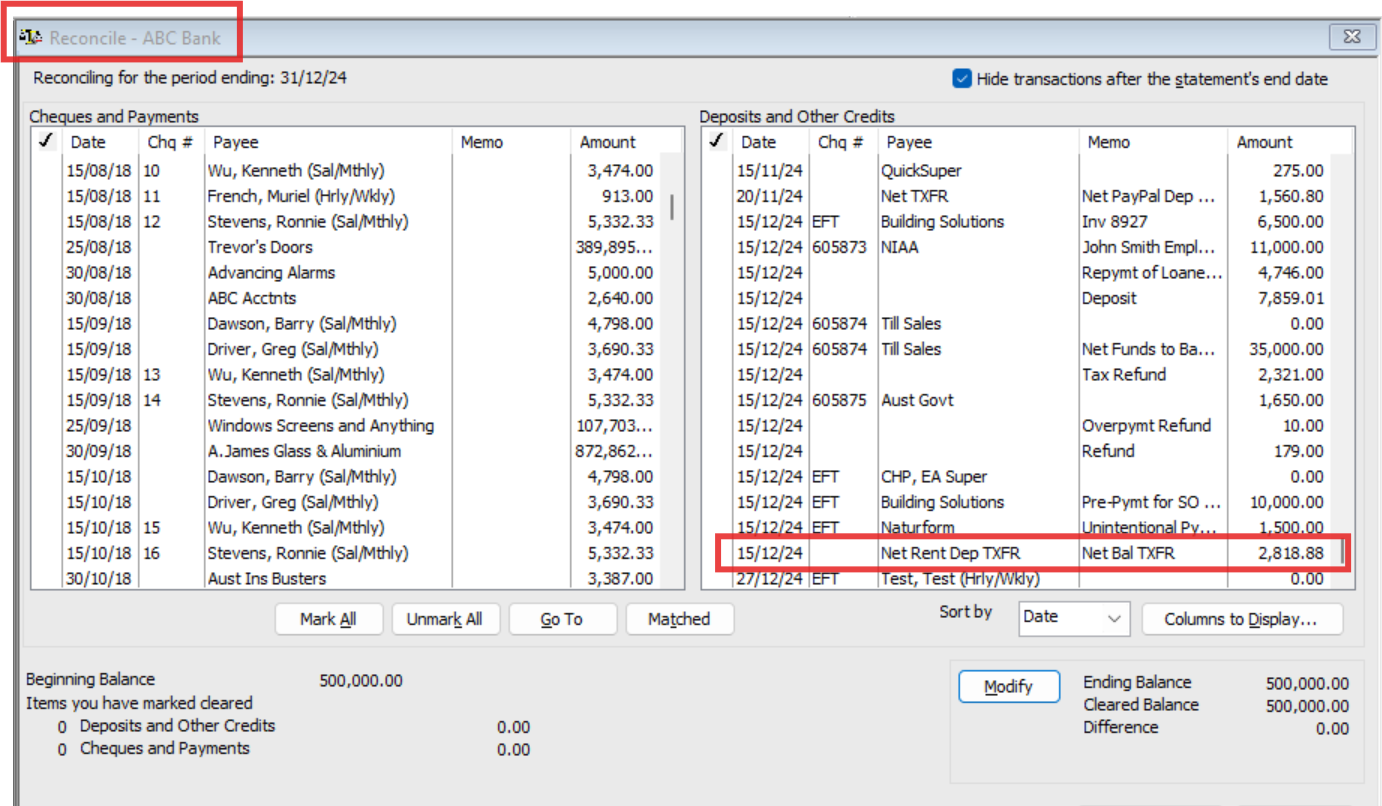Sort cheques by the Payee column header
Viewport: 1382px width, 806px height.
(328, 143)
